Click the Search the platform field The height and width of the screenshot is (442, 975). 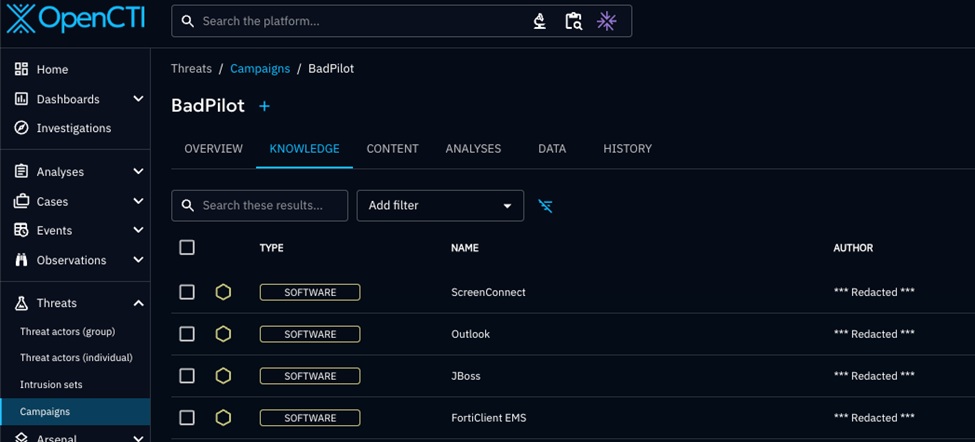(401, 21)
